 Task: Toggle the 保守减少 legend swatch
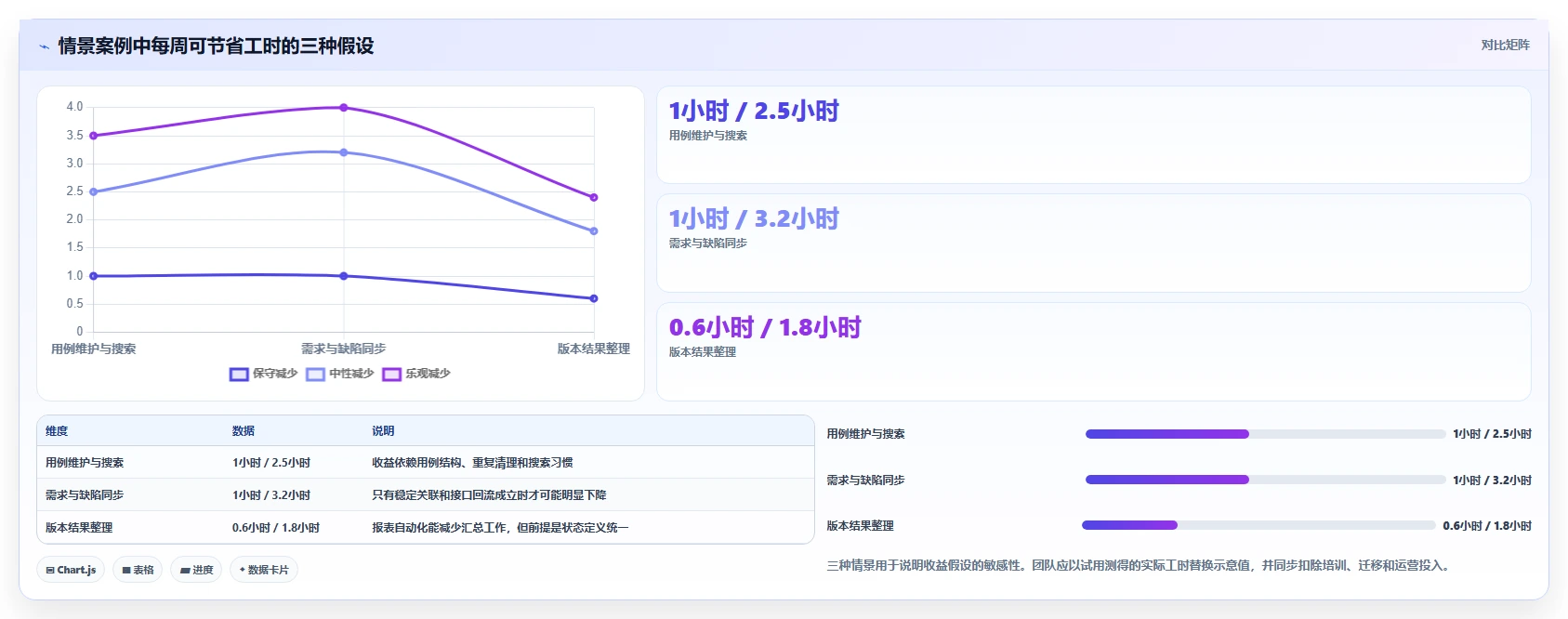click(x=239, y=374)
